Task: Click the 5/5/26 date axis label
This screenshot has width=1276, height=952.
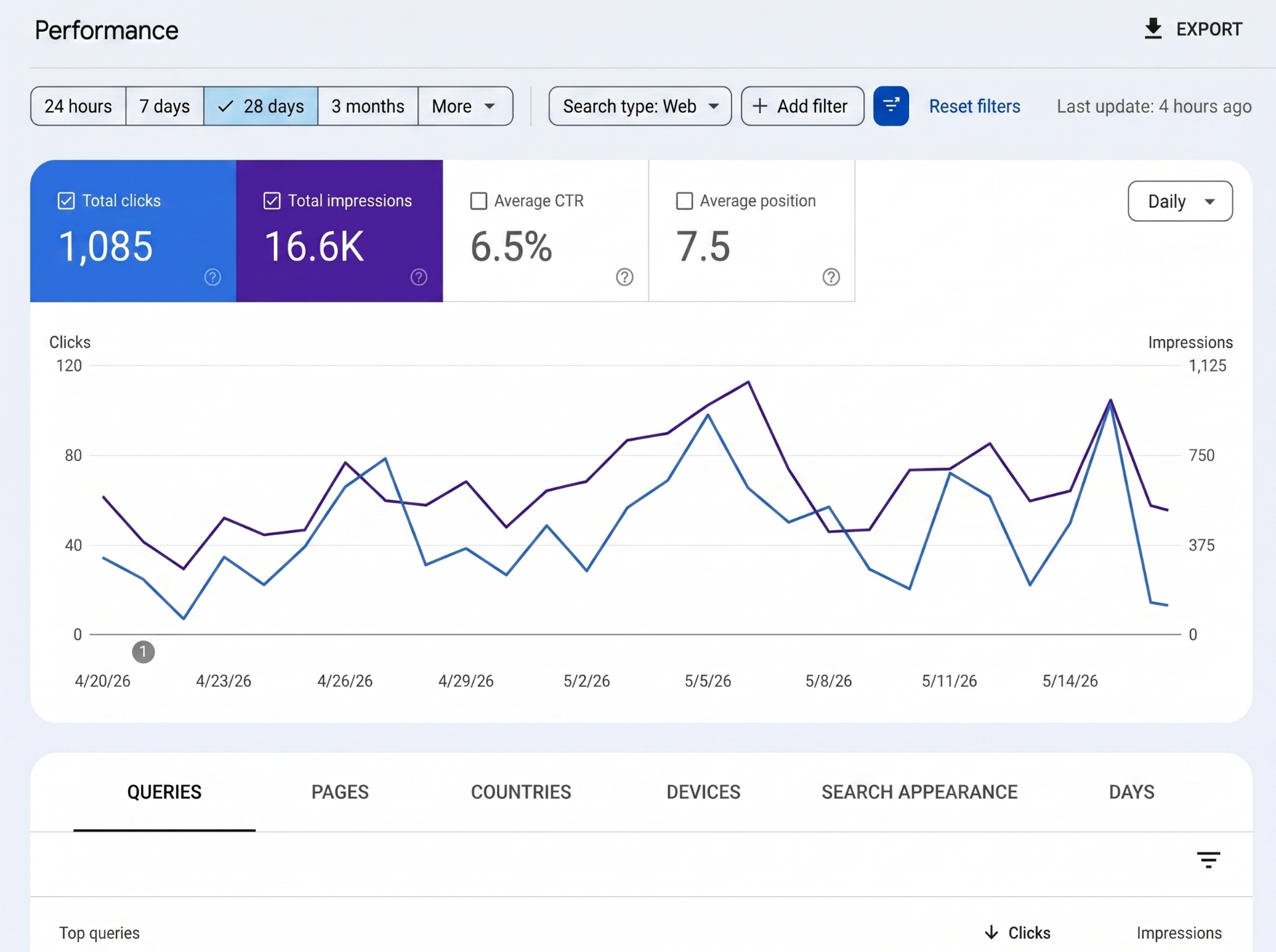Action: pos(708,681)
